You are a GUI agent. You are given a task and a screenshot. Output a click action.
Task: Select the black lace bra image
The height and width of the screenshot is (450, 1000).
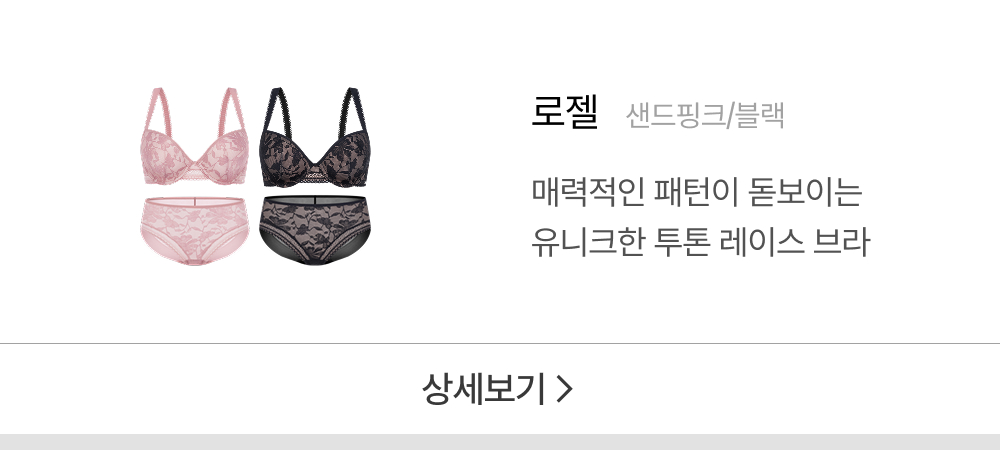pos(316,137)
